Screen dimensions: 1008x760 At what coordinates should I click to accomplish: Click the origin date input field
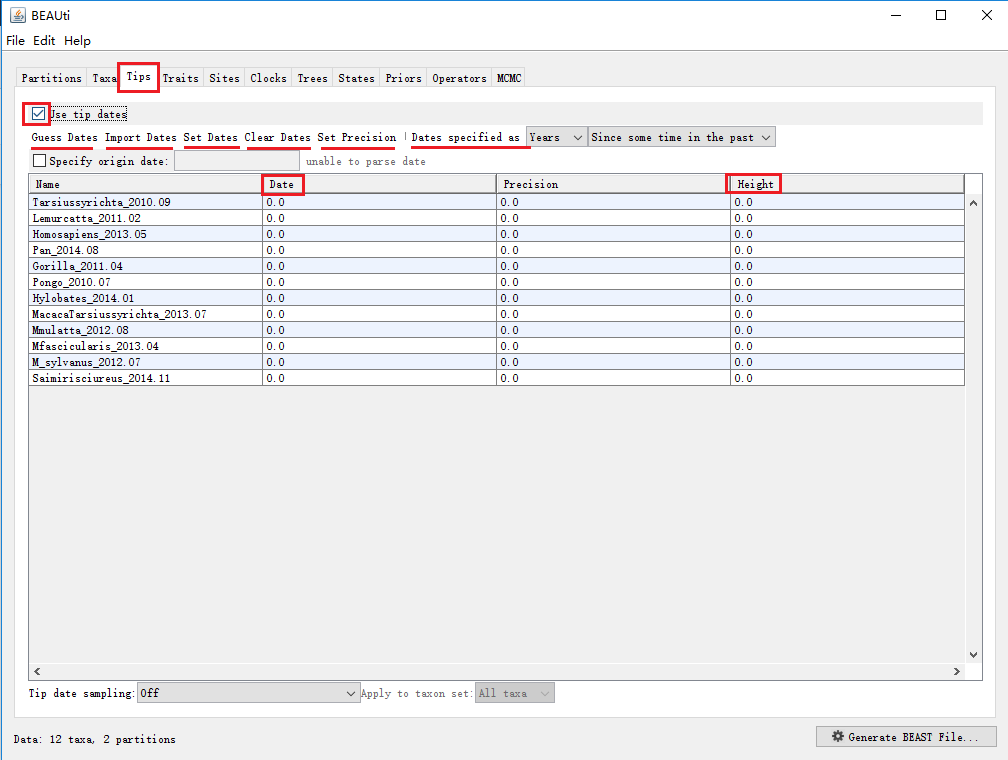237,160
